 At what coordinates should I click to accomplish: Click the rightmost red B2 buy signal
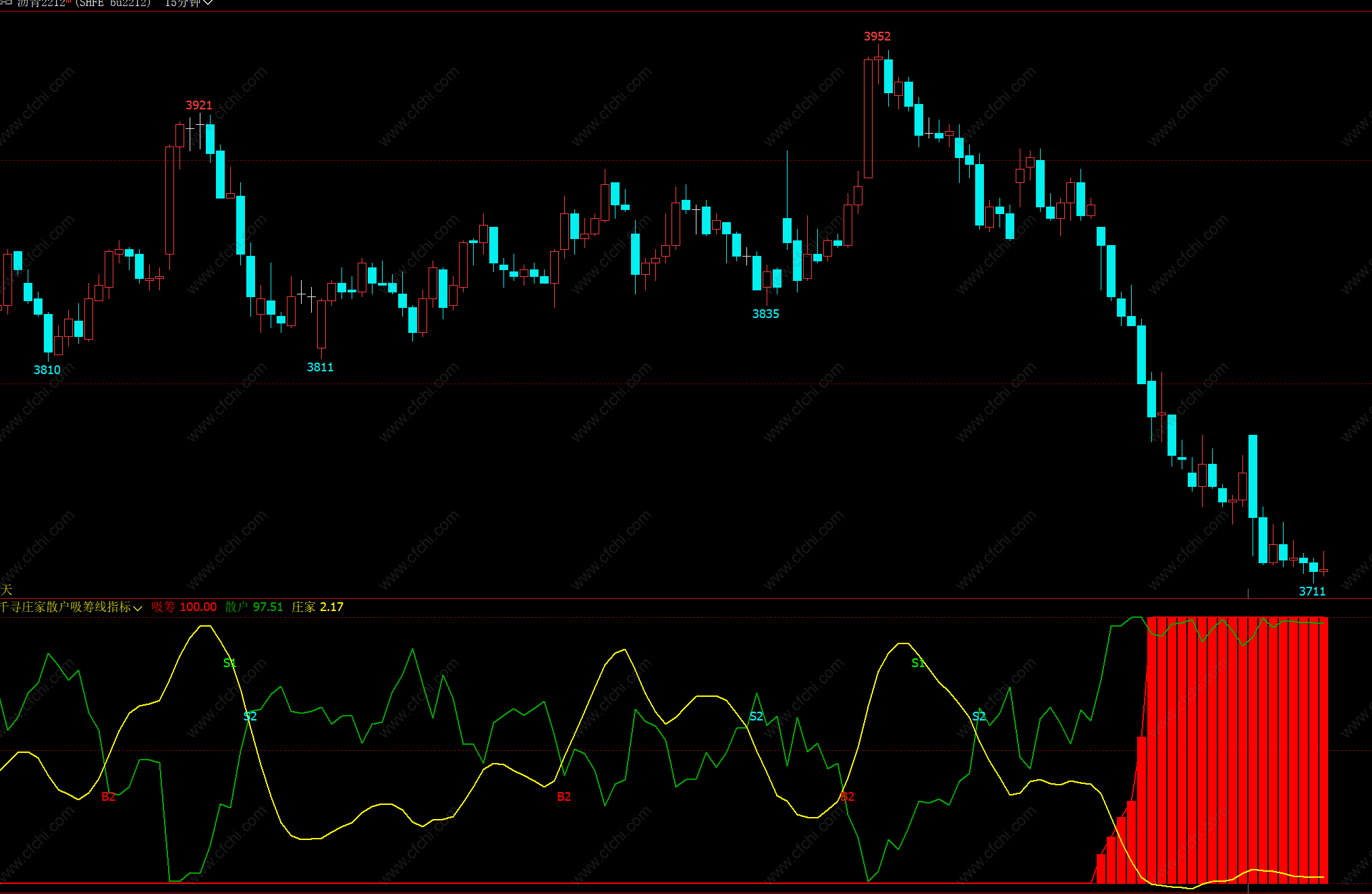point(848,797)
